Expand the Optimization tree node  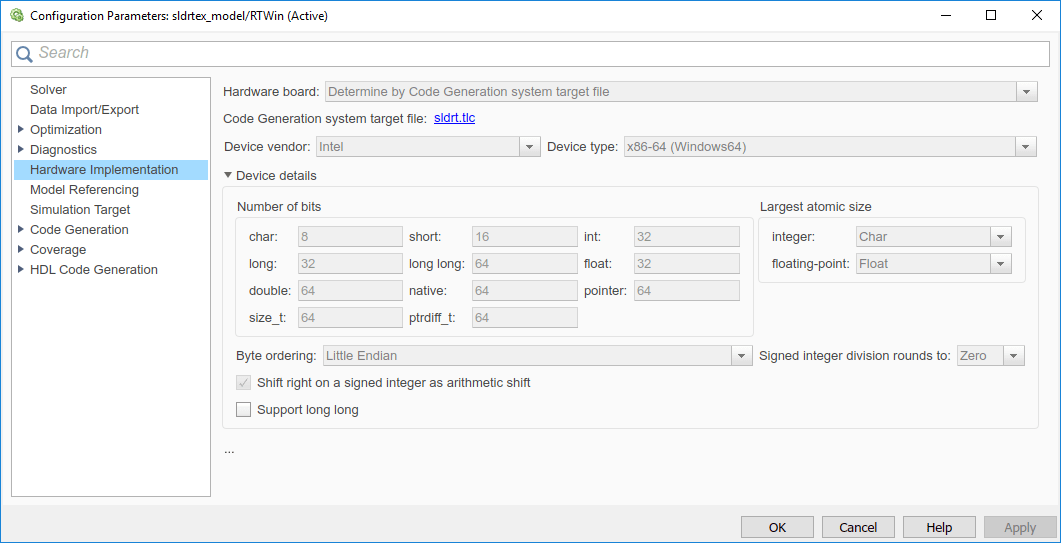tap(21, 130)
